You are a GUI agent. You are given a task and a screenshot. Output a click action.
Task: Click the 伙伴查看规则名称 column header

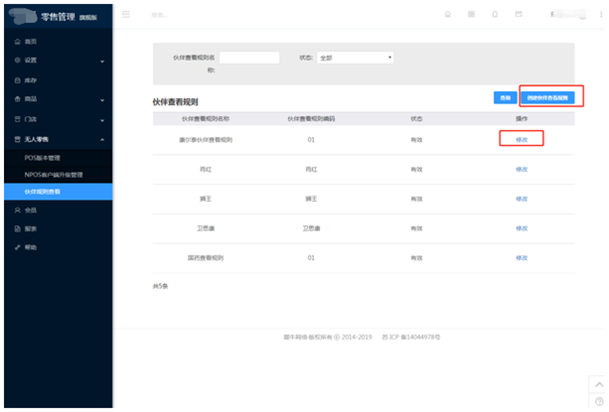pos(205,119)
